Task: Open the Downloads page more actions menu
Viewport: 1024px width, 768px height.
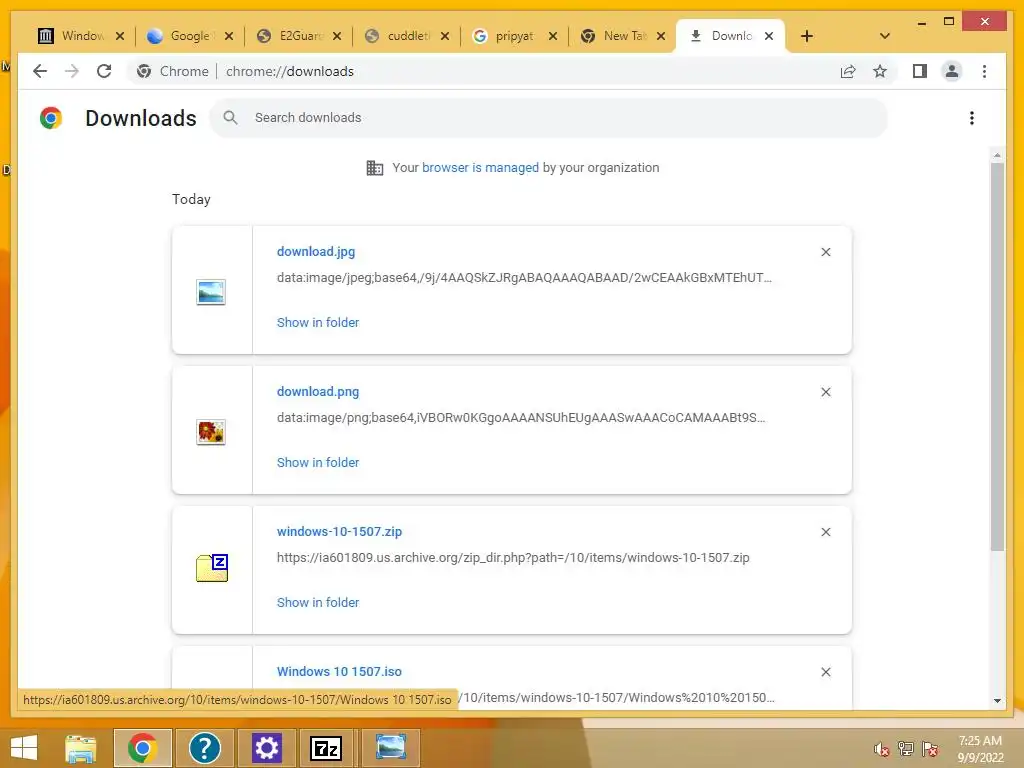Action: [972, 118]
